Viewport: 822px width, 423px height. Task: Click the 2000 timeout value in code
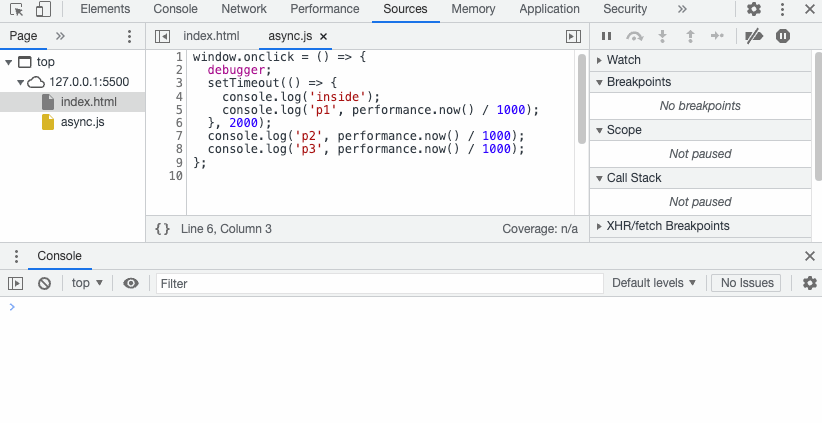(x=244, y=123)
